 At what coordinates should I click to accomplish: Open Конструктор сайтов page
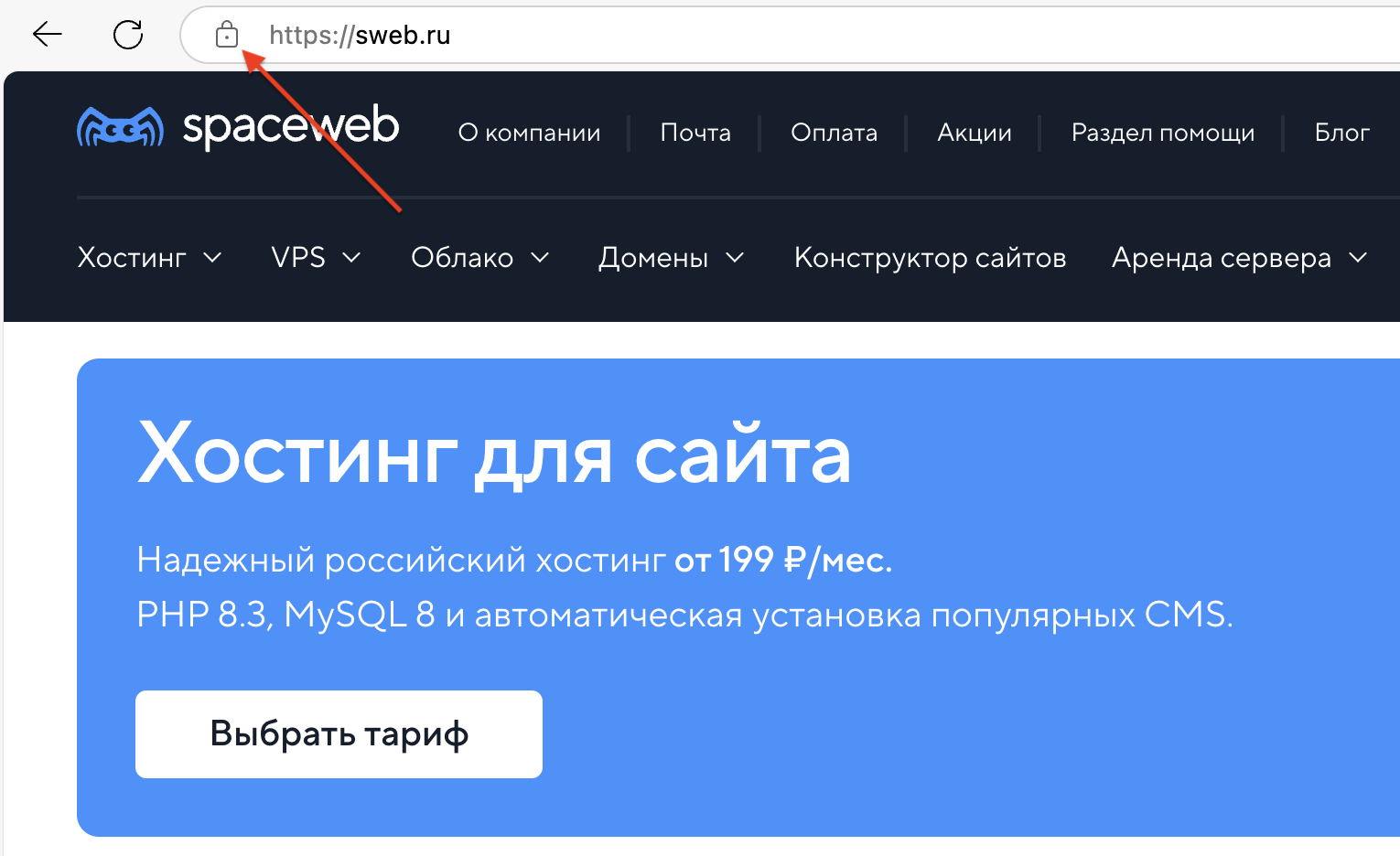pos(930,258)
